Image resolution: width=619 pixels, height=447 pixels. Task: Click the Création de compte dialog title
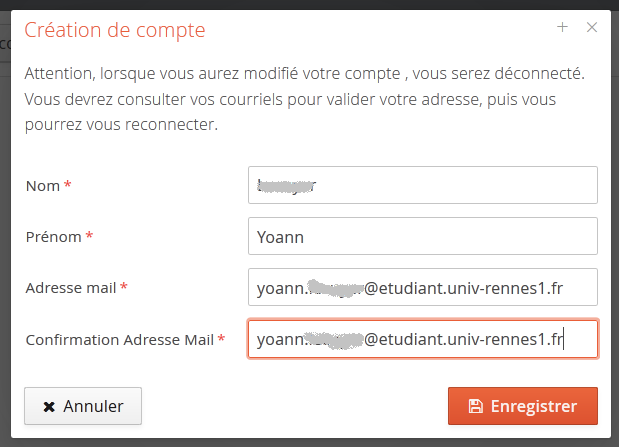(x=114, y=30)
